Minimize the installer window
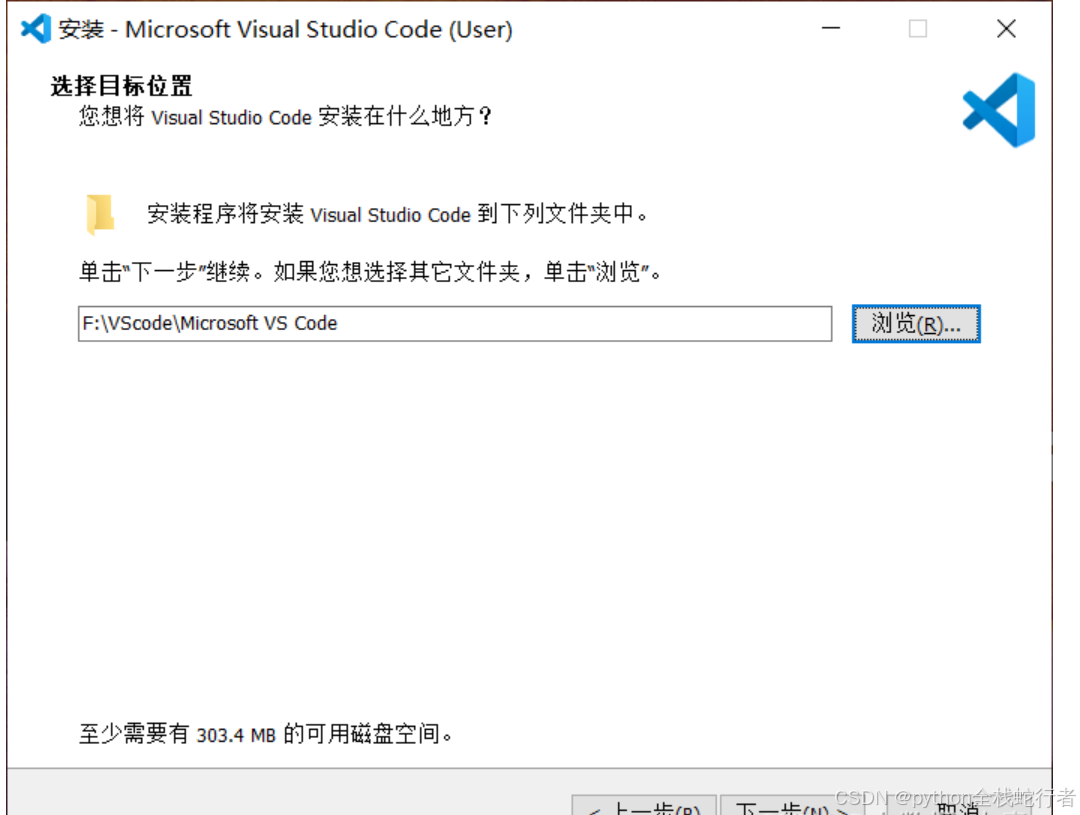The height and width of the screenshot is (815, 1080). coord(831,28)
